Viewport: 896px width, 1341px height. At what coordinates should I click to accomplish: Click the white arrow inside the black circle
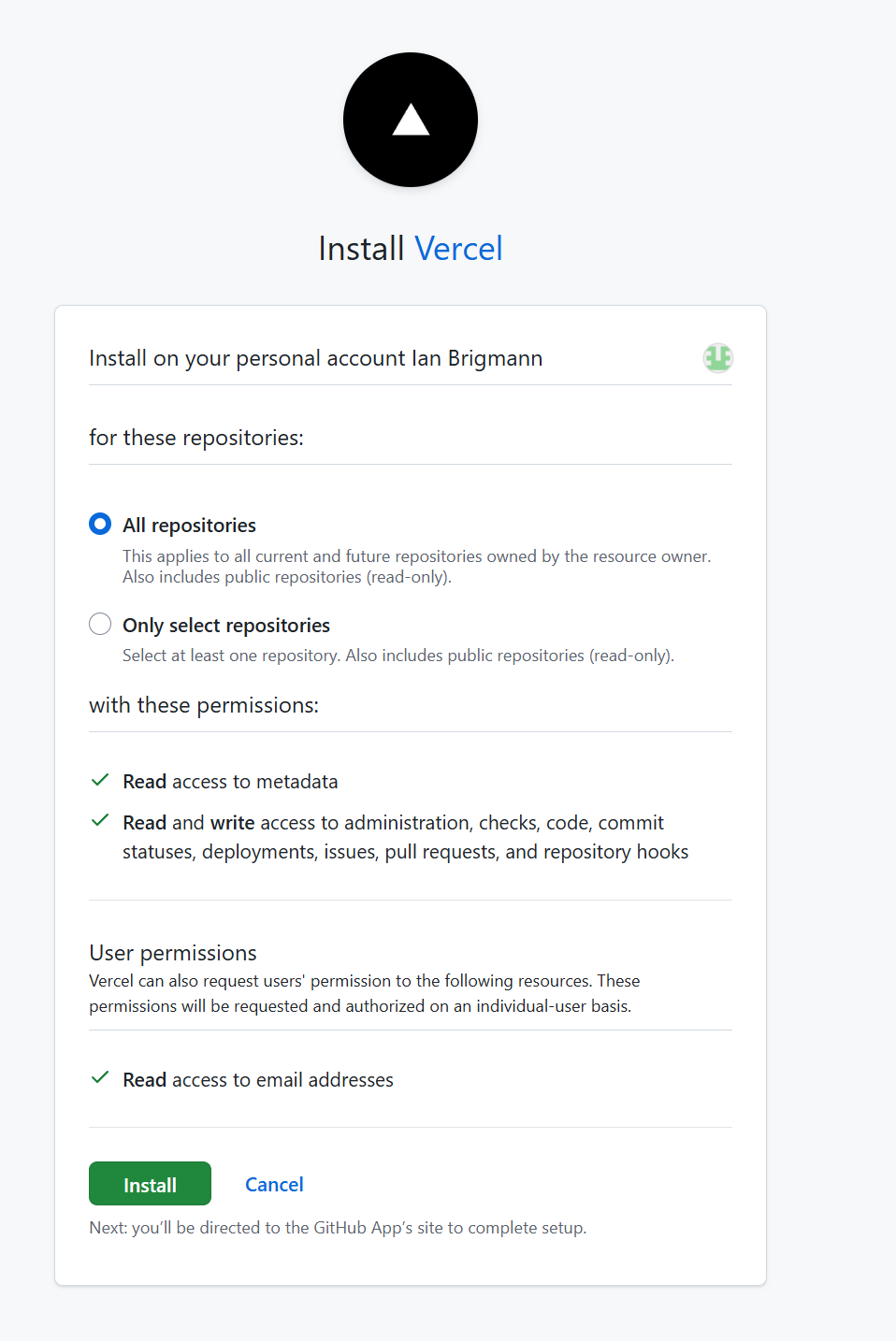[x=410, y=120]
